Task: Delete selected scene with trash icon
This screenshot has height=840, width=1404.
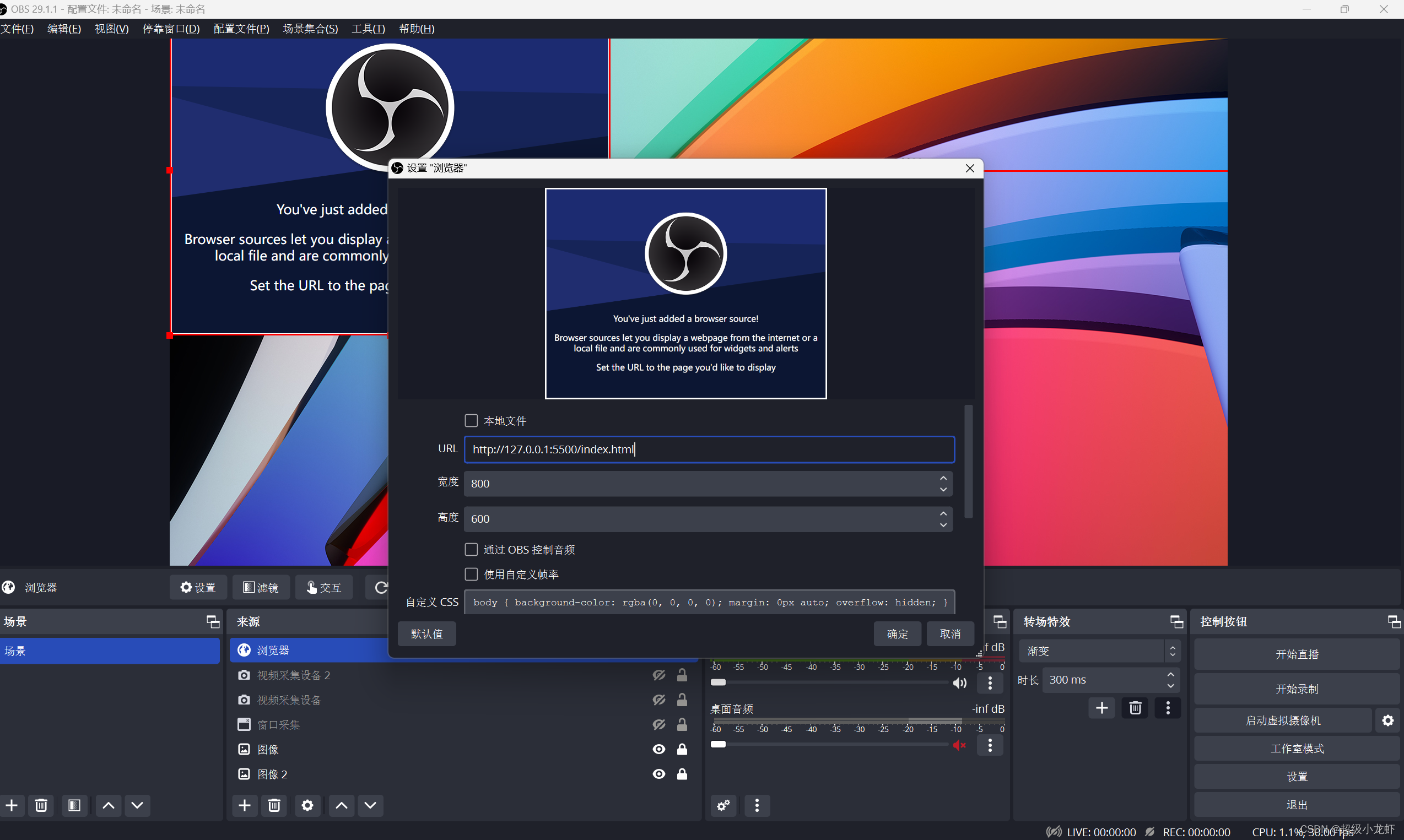Action: point(41,805)
